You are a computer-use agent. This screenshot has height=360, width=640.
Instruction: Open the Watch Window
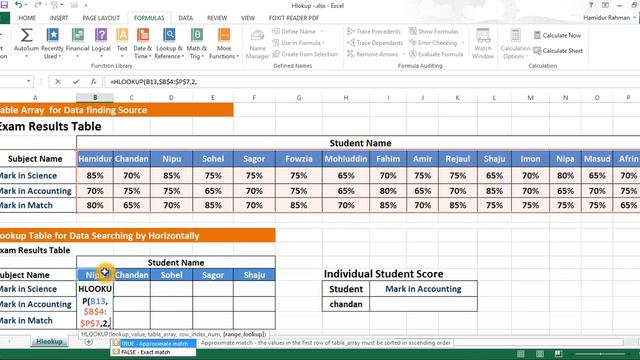(x=483, y=44)
